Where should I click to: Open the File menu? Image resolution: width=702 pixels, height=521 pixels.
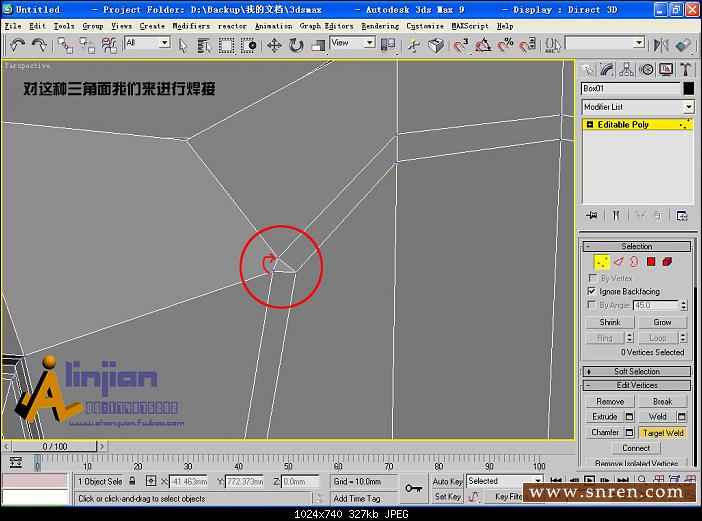click(x=13, y=26)
